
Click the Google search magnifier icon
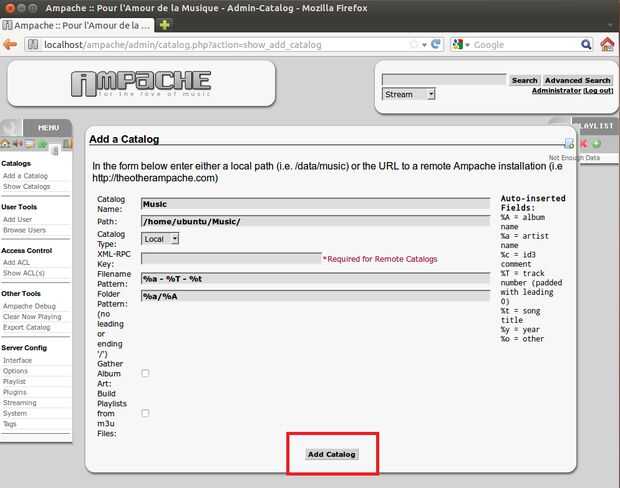[x=586, y=45]
